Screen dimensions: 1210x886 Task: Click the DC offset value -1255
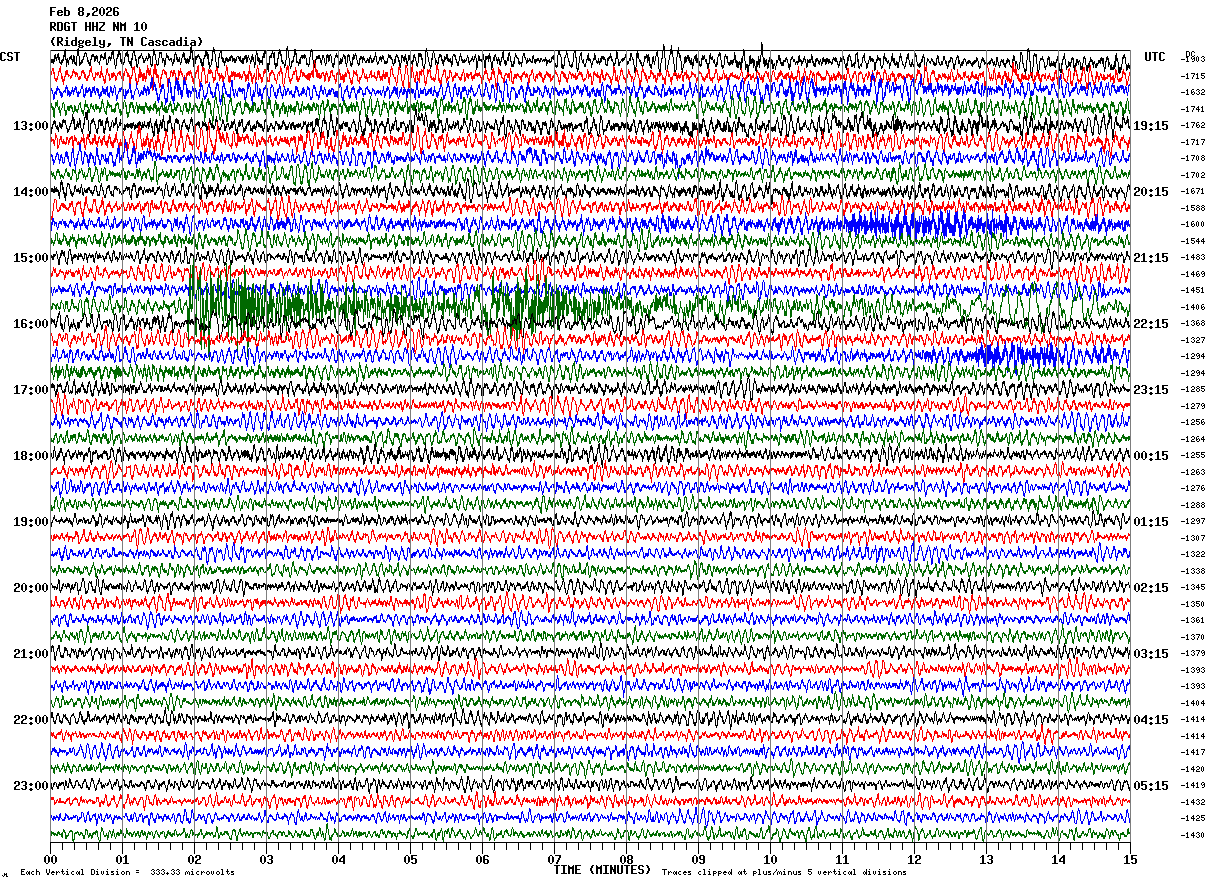point(1193,455)
